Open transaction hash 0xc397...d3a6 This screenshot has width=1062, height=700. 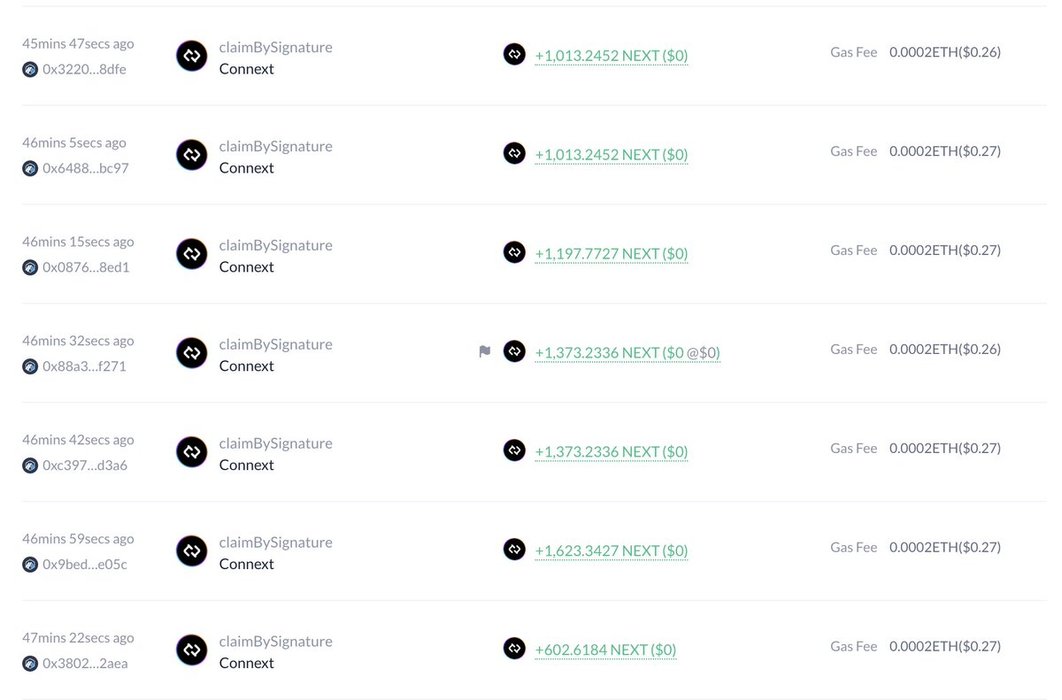(x=85, y=465)
